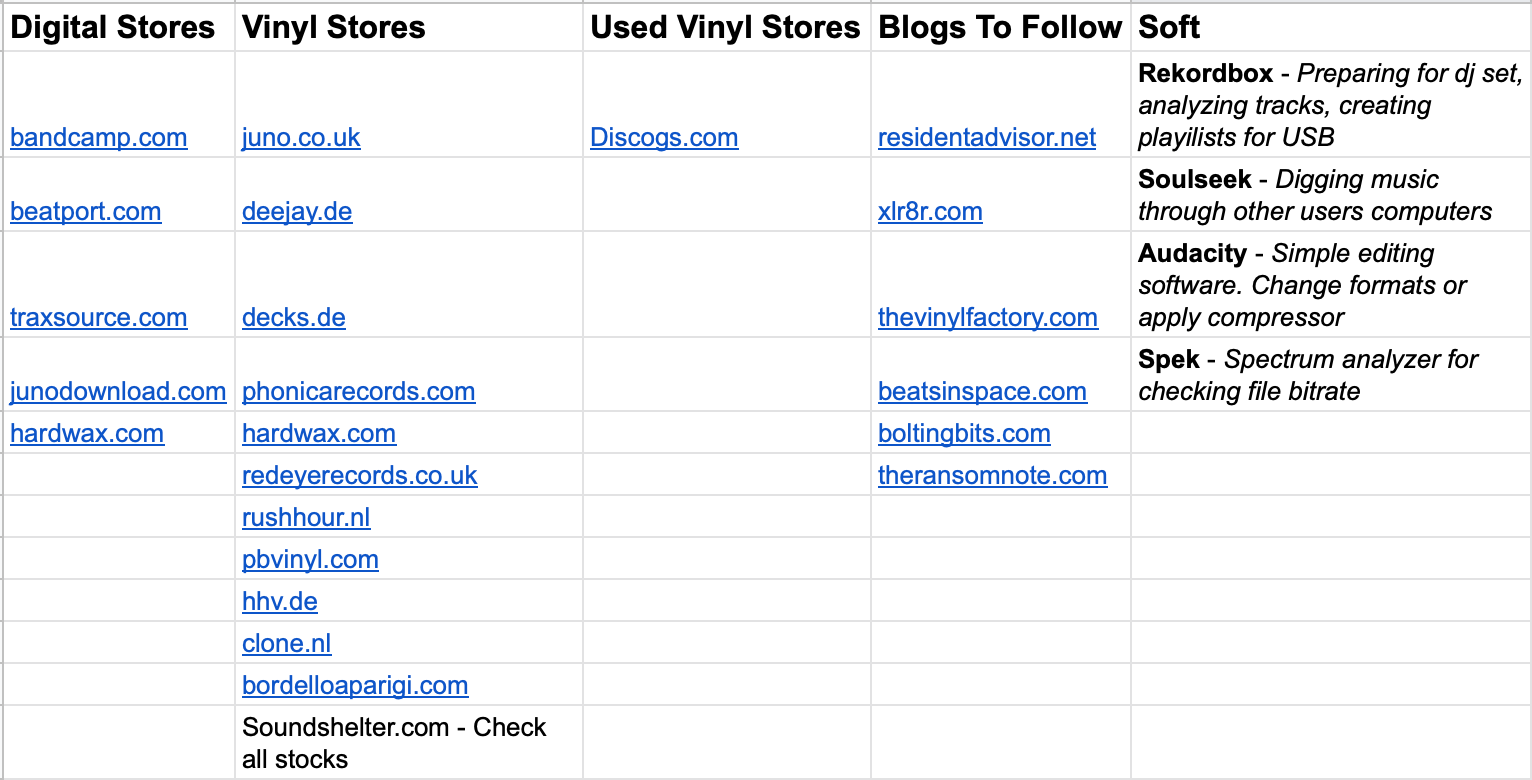Open juno.co.uk vinyl store link

tap(301, 137)
